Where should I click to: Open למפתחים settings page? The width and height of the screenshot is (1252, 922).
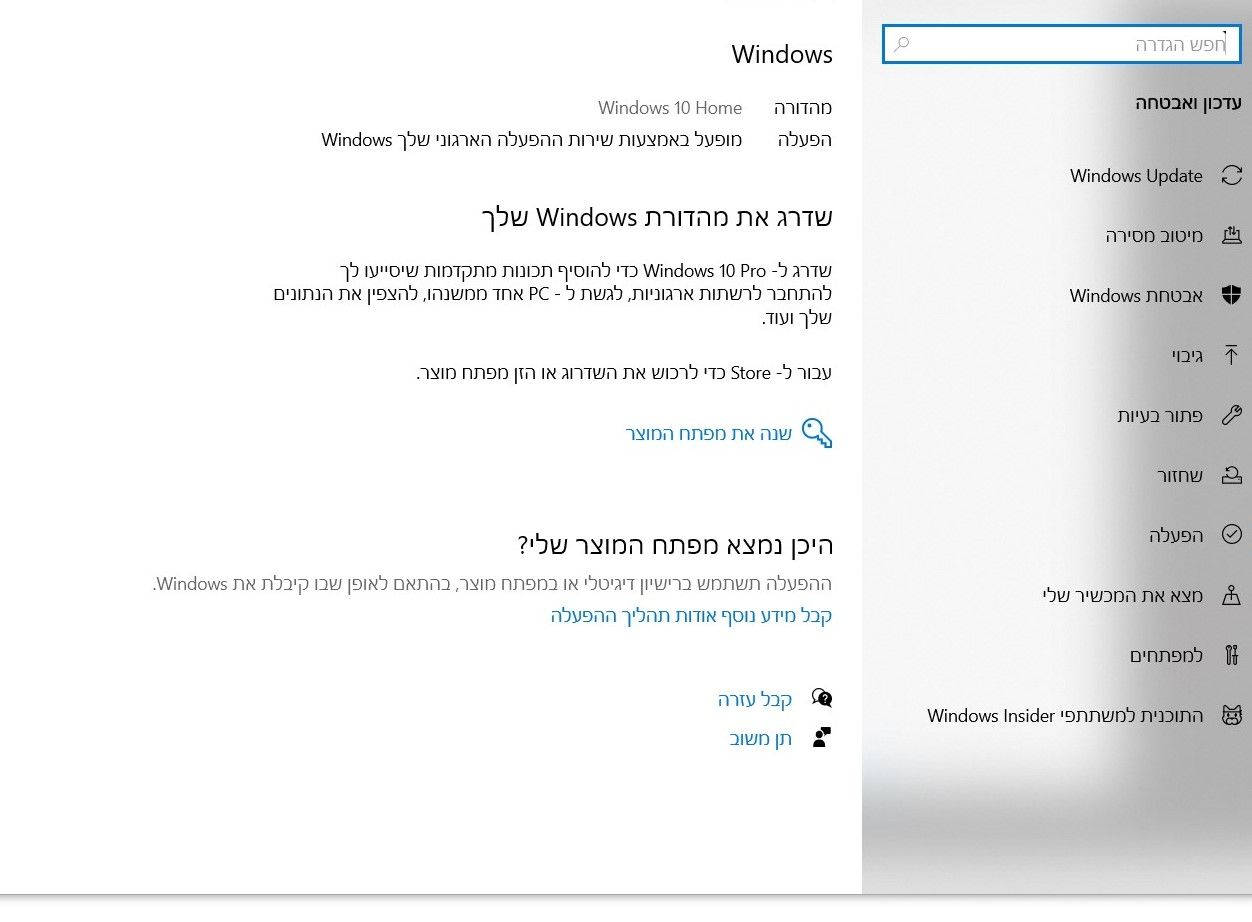(x=1166, y=655)
